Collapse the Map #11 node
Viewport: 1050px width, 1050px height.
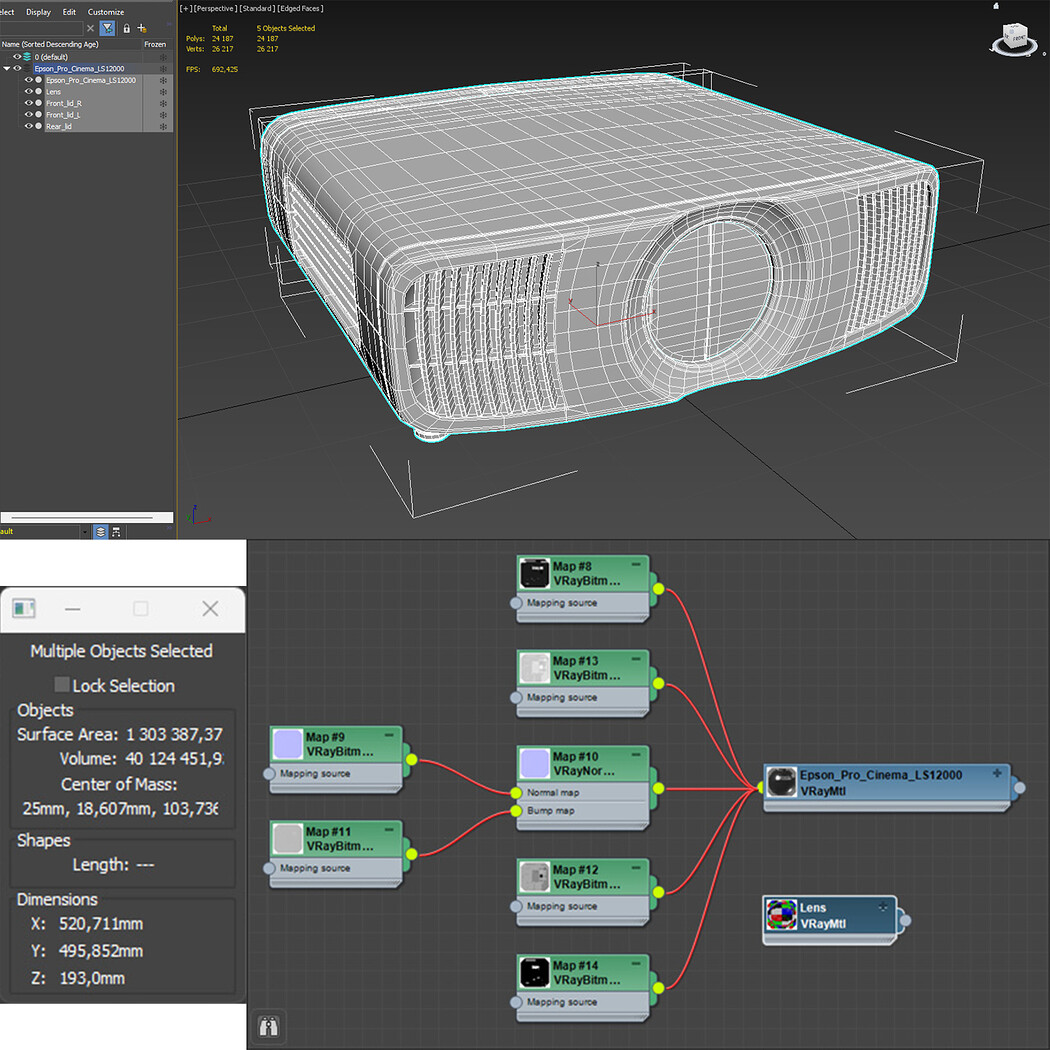pyautogui.click(x=388, y=830)
